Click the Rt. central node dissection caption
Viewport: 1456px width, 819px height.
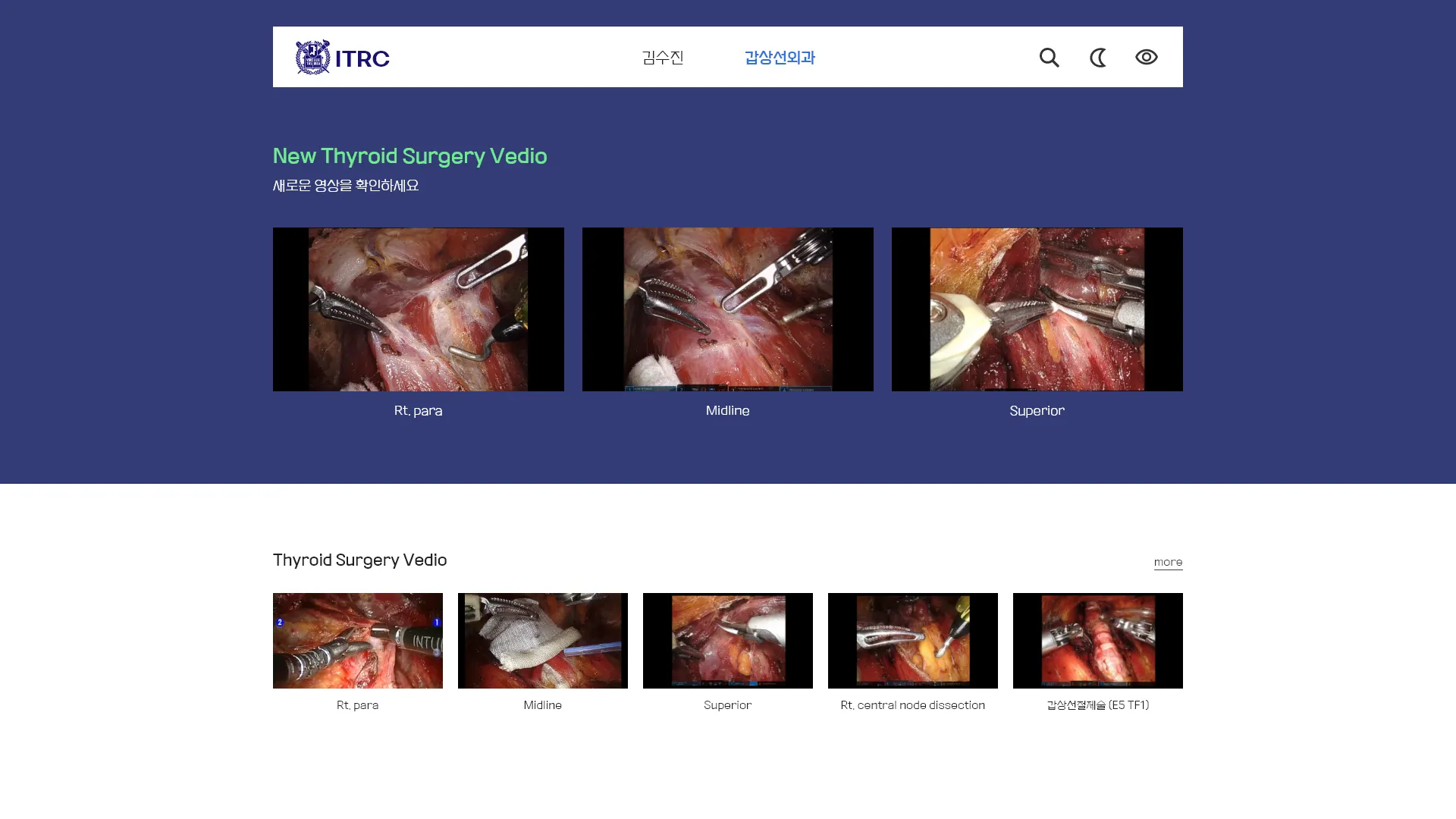(x=912, y=704)
